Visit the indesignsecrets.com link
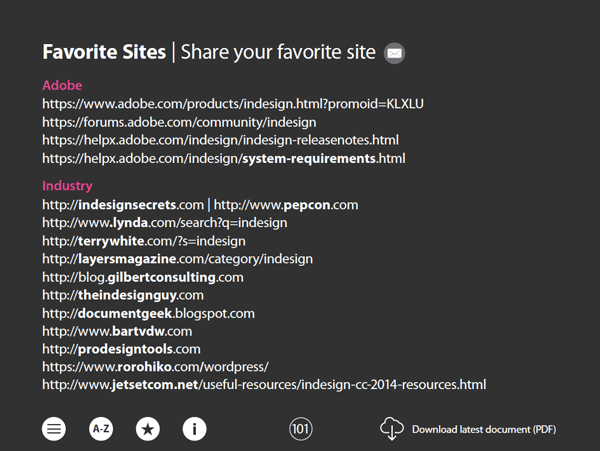 tap(123, 205)
